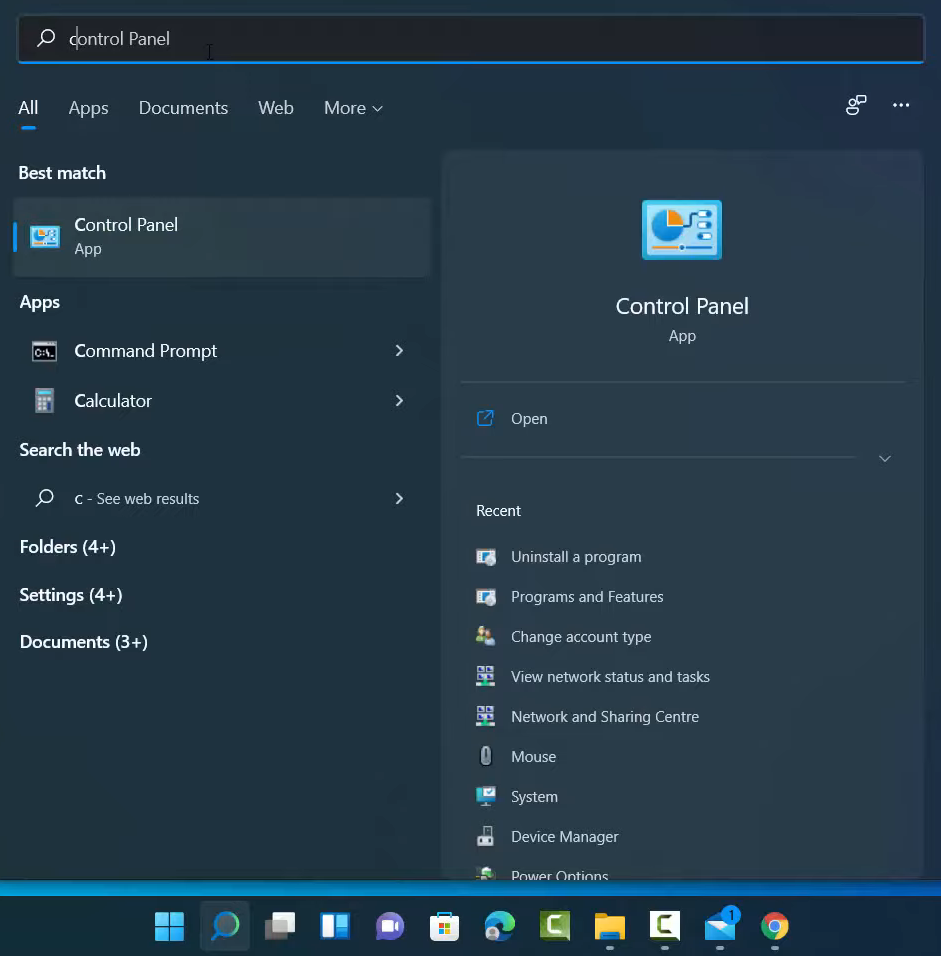Expand the Calculator result arrow
Viewport: 941px width, 956px height.
[399, 401]
